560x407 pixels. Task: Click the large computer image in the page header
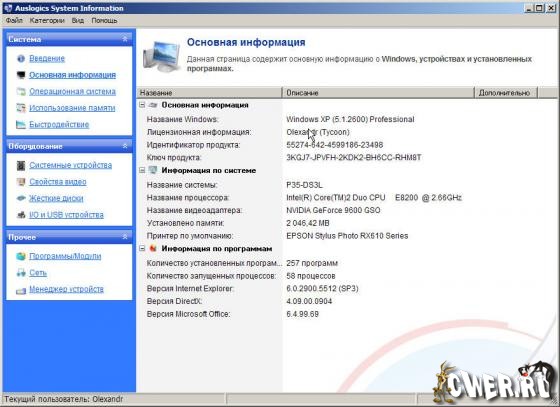(x=161, y=56)
